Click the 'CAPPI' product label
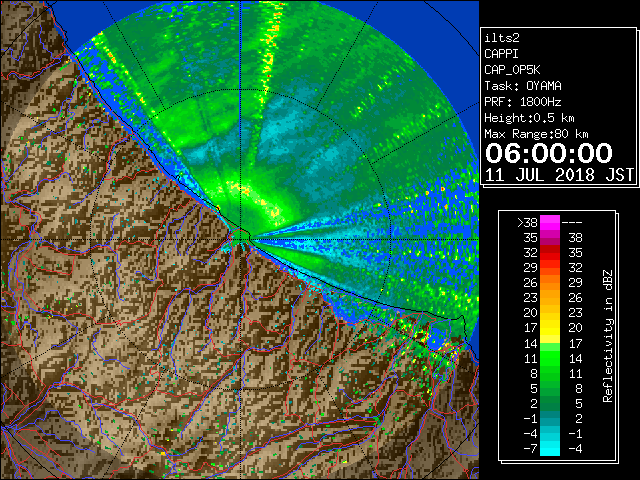This screenshot has width=640, height=480. [x=501, y=54]
